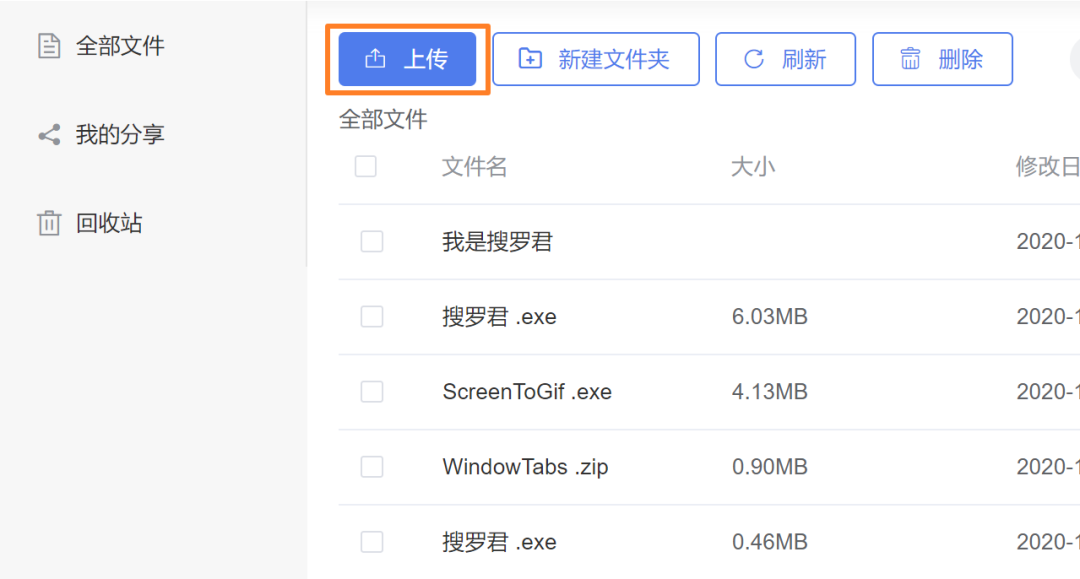Image resolution: width=1080 pixels, height=579 pixels.
Task: Check the box for WindowTabs .zip
Action: [x=372, y=467]
